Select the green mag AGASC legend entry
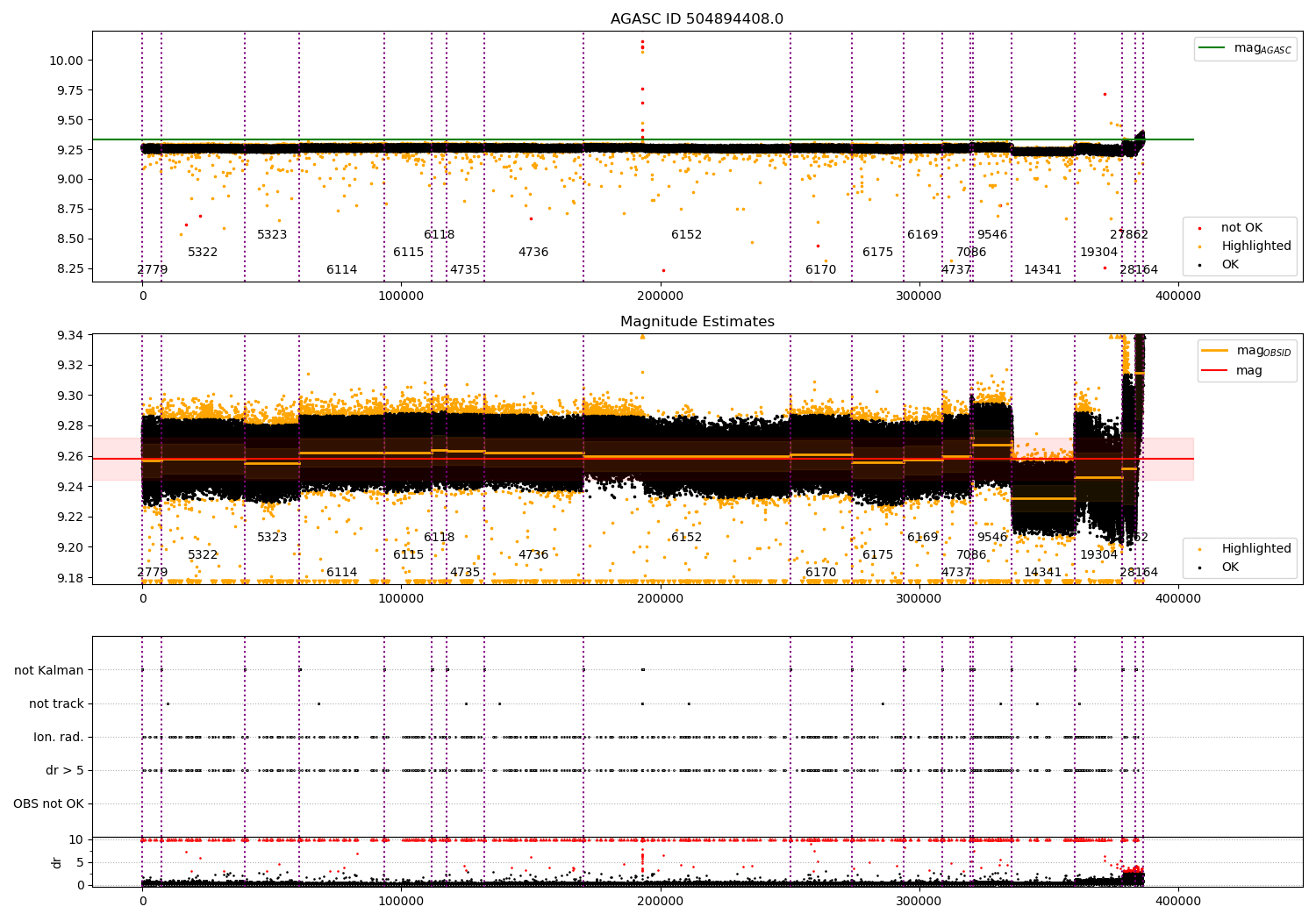This screenshot has width=1316, height=921. pyautogui.click(x=1245, y=48)
